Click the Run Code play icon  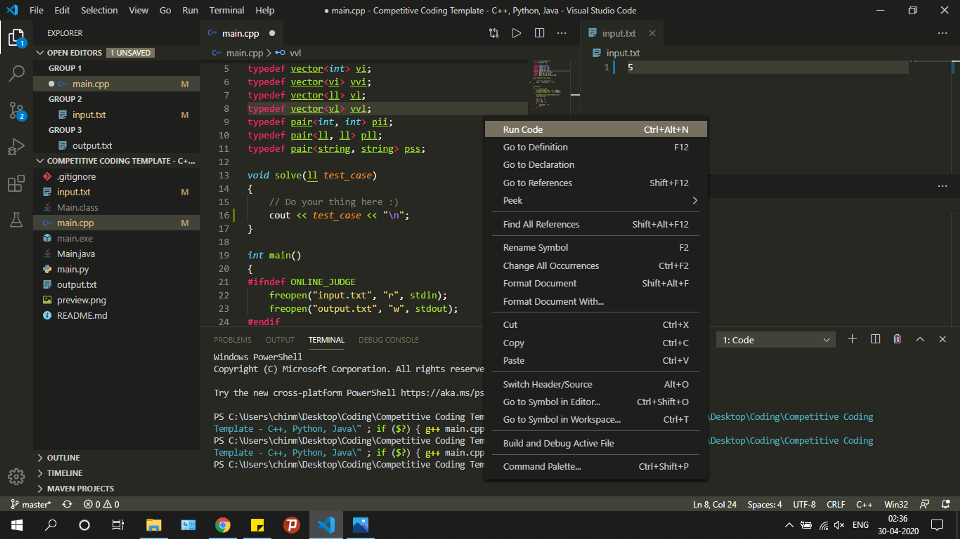[x=517, y=33]
